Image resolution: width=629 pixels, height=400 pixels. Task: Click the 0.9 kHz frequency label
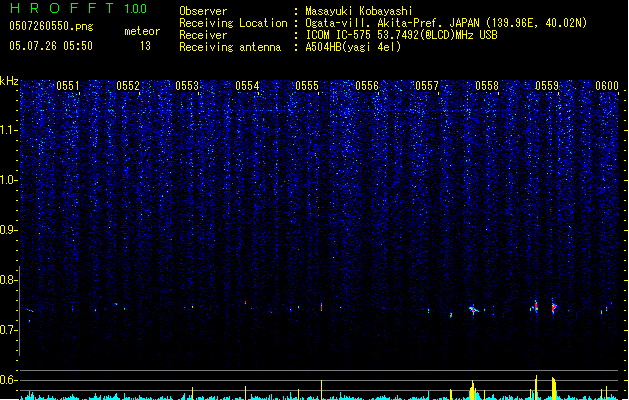pos(9,230)
